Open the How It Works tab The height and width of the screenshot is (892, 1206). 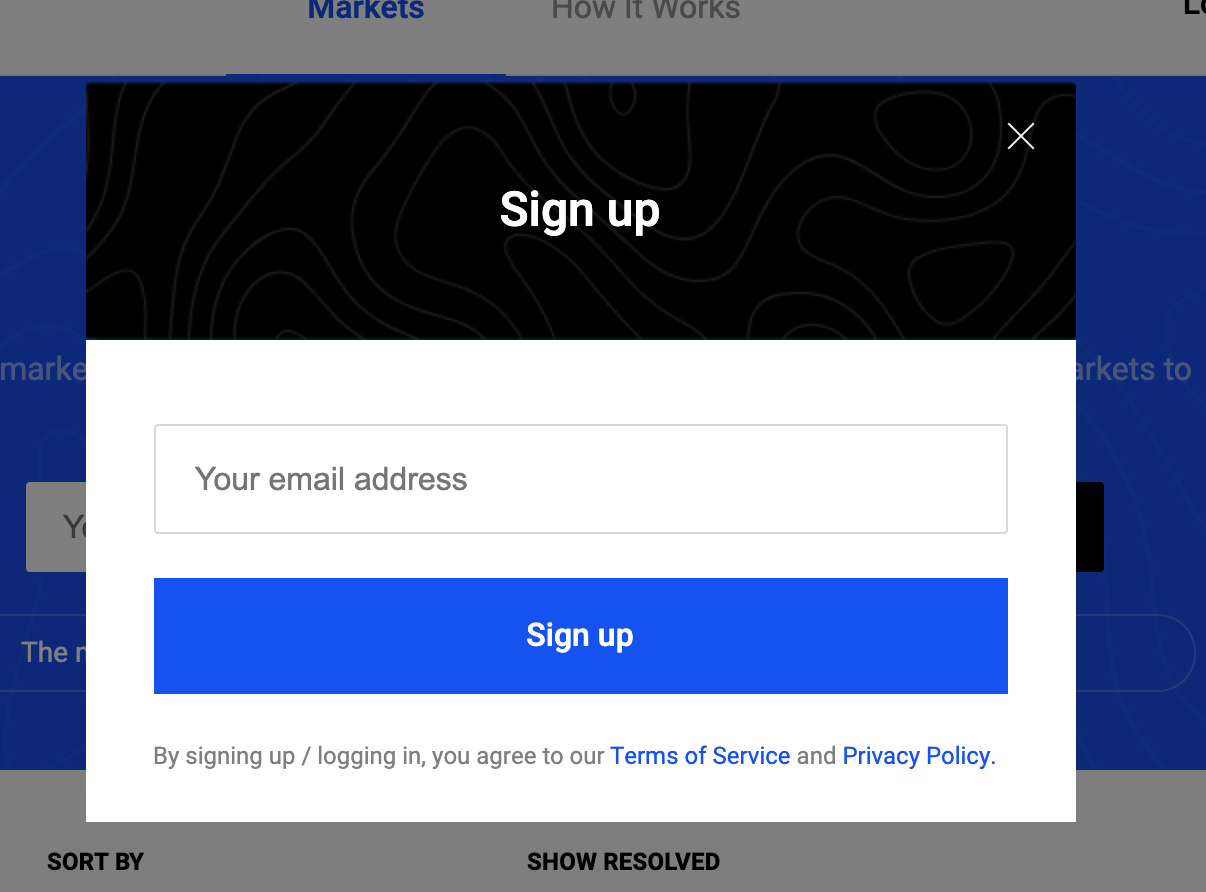tap(646, 10)
